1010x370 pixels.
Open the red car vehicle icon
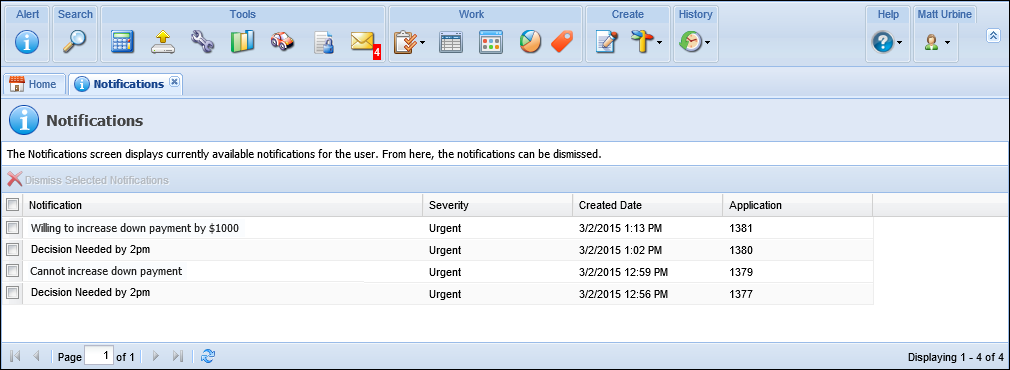coord(282,42)
